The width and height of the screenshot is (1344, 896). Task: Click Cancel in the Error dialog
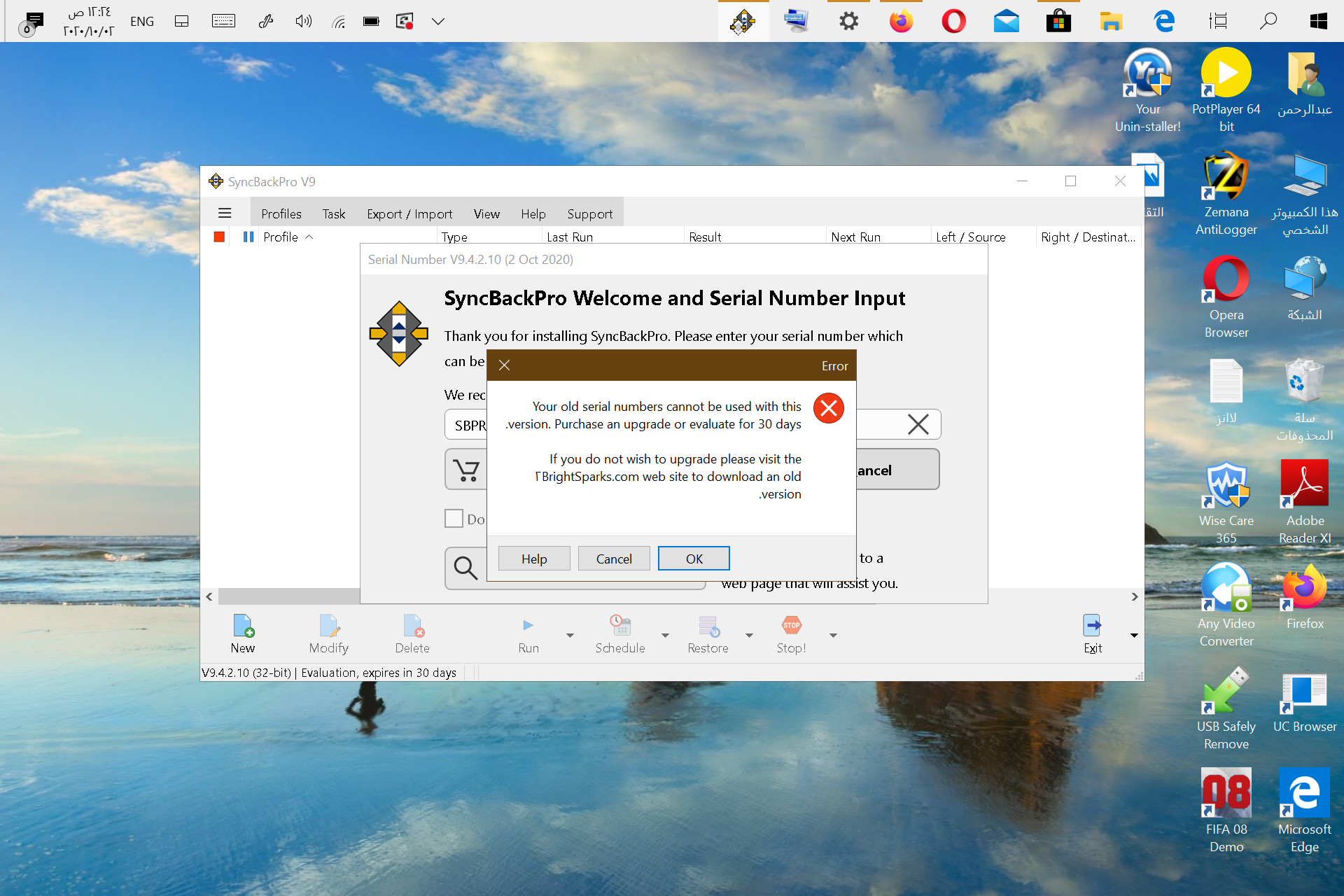click(x=614, y=559)
